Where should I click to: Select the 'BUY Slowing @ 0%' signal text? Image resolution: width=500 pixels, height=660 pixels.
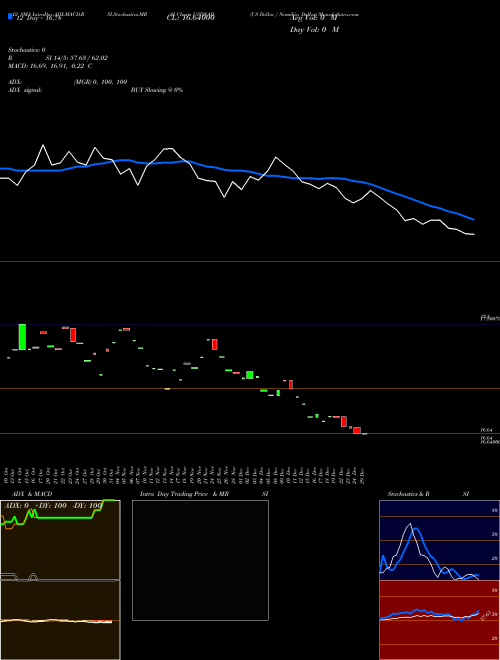click(157, 90)
